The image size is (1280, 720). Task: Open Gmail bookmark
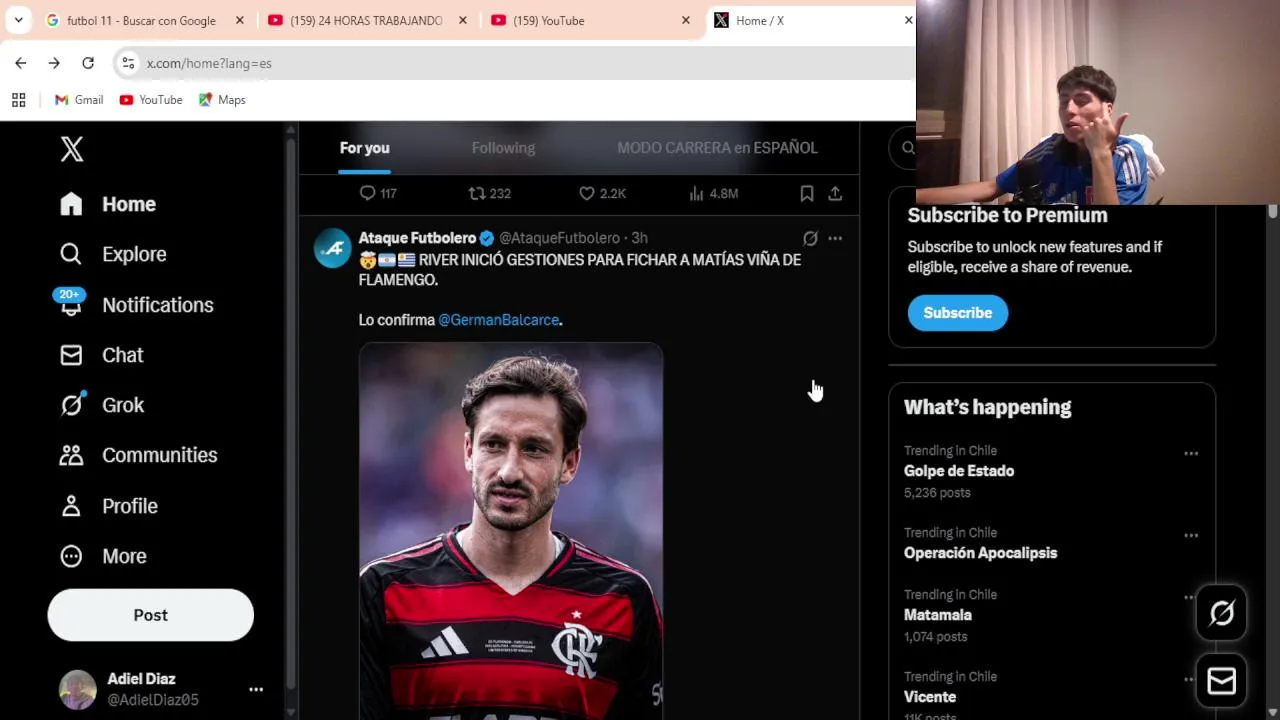(x=79, y=100)
